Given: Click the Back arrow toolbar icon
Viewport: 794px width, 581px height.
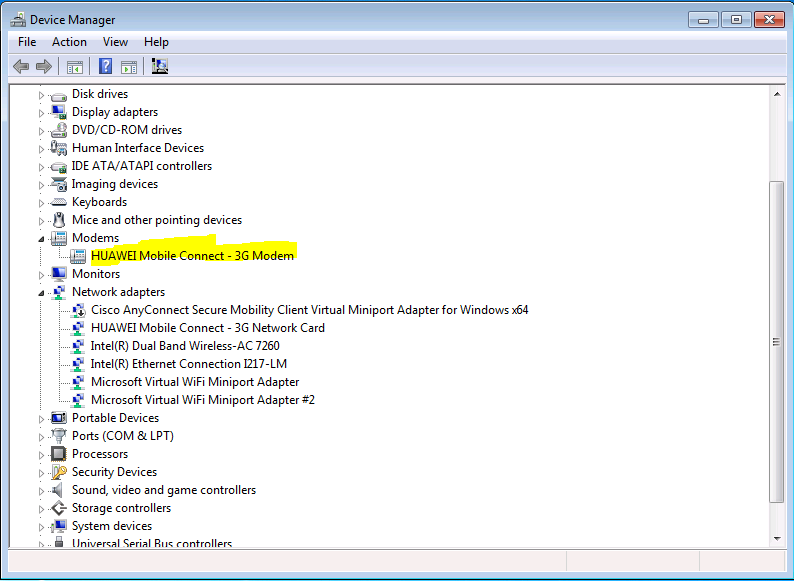Looking at the screenshot, I should click(x=21, y=66).
